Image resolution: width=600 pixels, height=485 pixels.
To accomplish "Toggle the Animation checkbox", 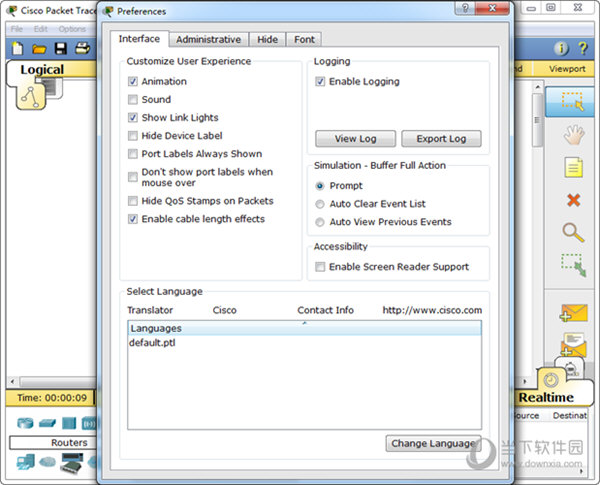I will [x=133, y=82].
